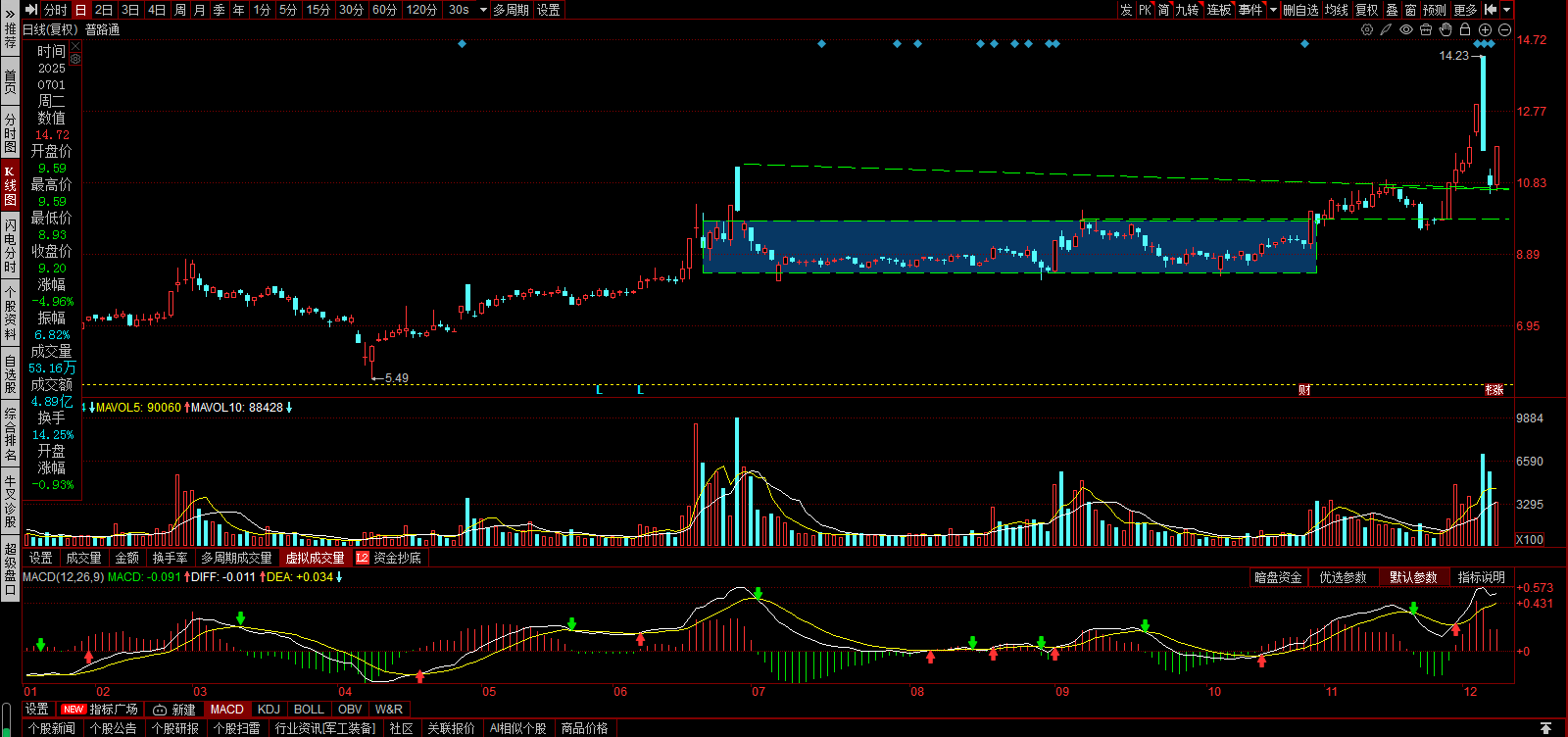
Task: Toggle 复权 price adjustment
Action: click(x=1367, y=10)
